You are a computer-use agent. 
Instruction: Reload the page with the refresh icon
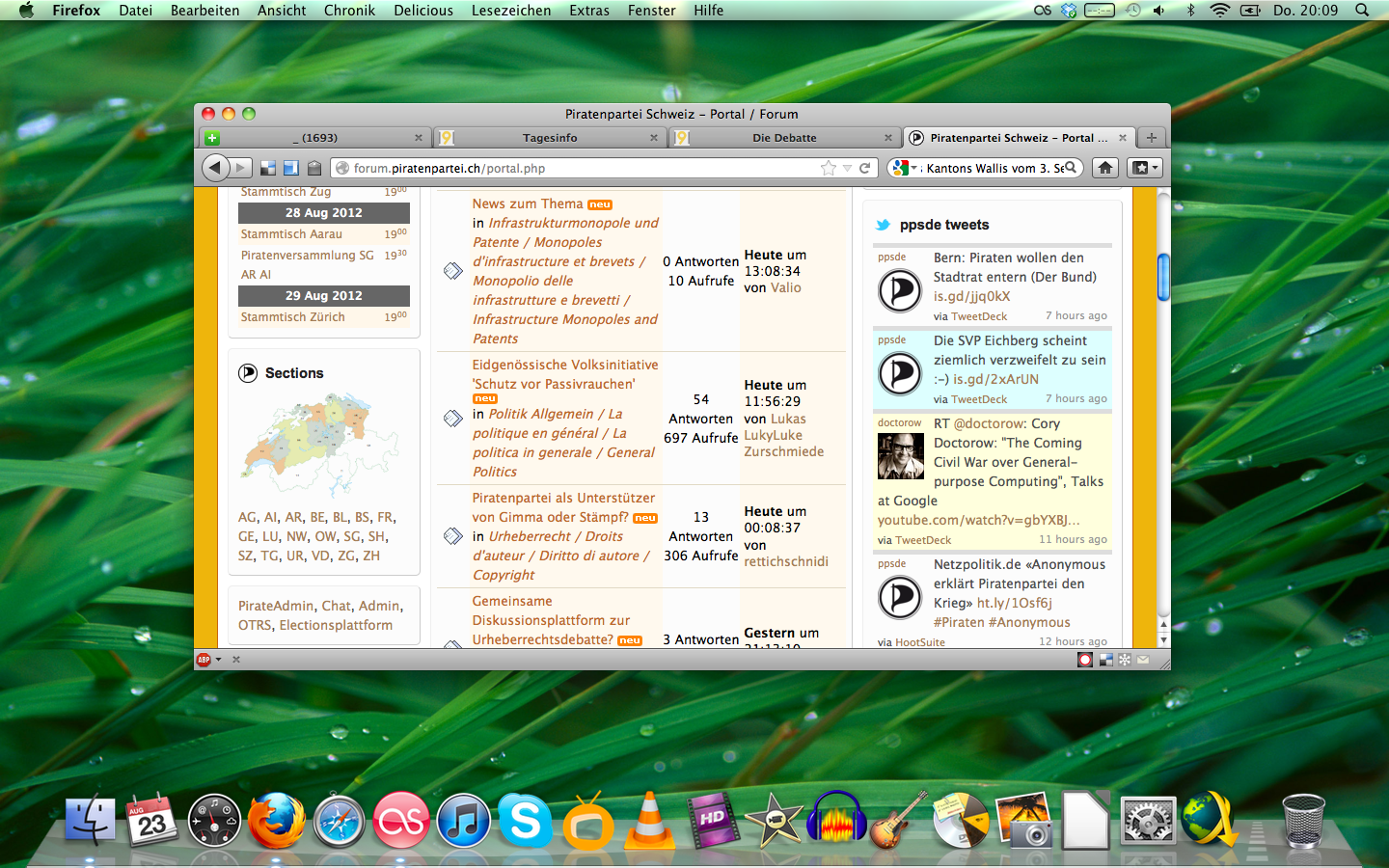pyautogui.click(x=865, y=168)
